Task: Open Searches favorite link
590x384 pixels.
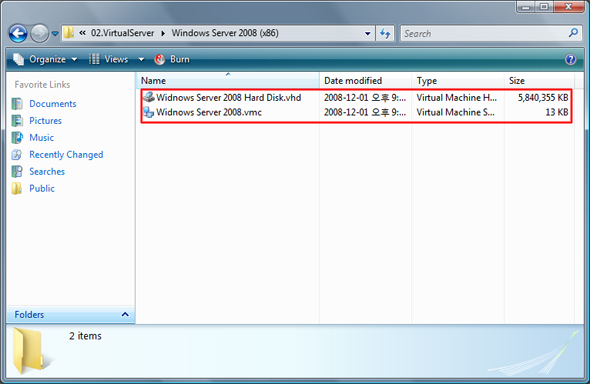Action: click(47, 172)
